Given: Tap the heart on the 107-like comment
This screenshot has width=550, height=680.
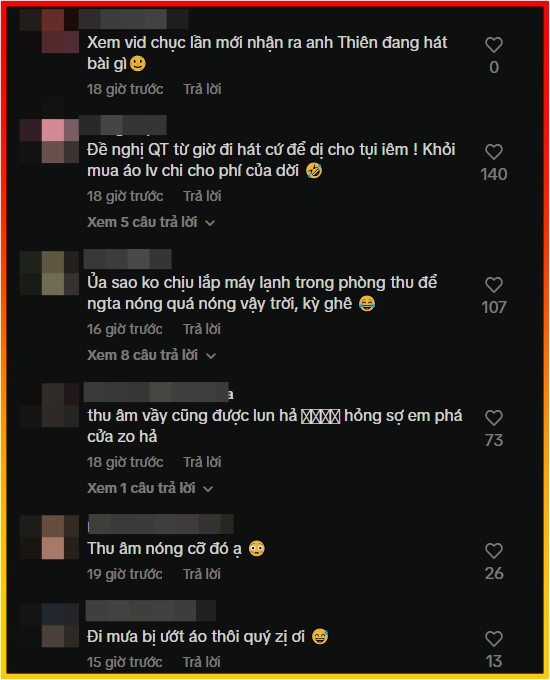Looking at the screenshot, I should point(494,285).
